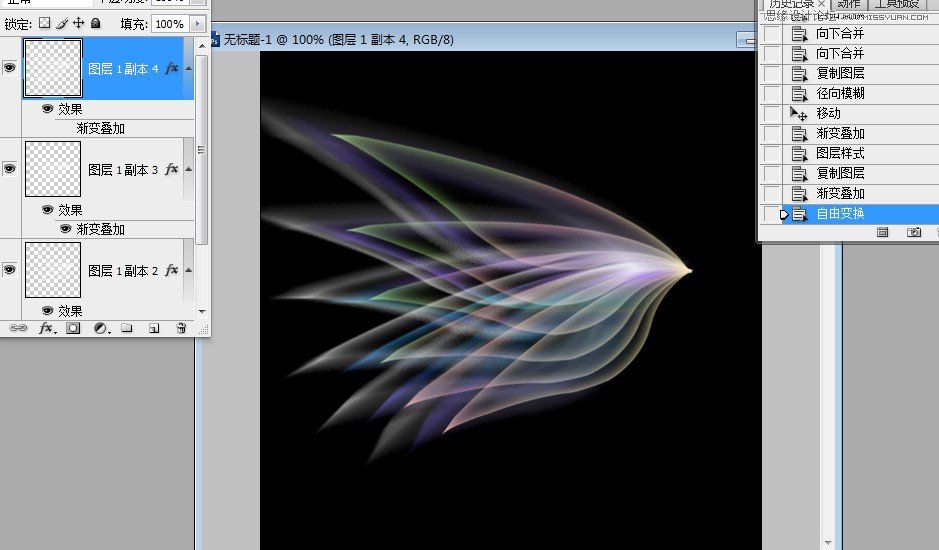Open the fill (填充) slider dropdown
This screenshot has height=550, width=939.
pyautogui.click(x=196, y=23)
